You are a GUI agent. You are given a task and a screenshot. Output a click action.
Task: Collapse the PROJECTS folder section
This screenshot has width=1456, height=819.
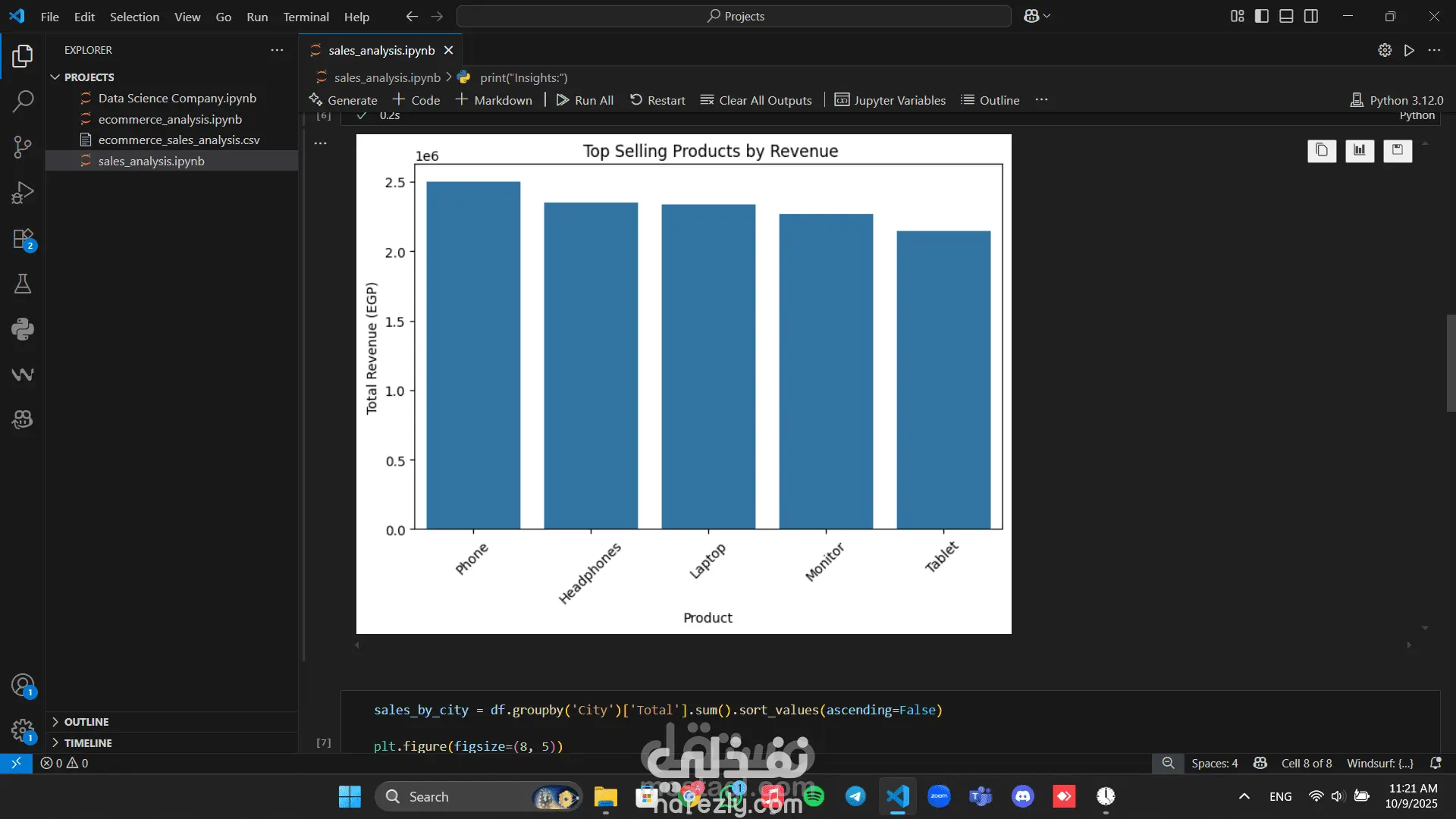(x=55, y=77)
